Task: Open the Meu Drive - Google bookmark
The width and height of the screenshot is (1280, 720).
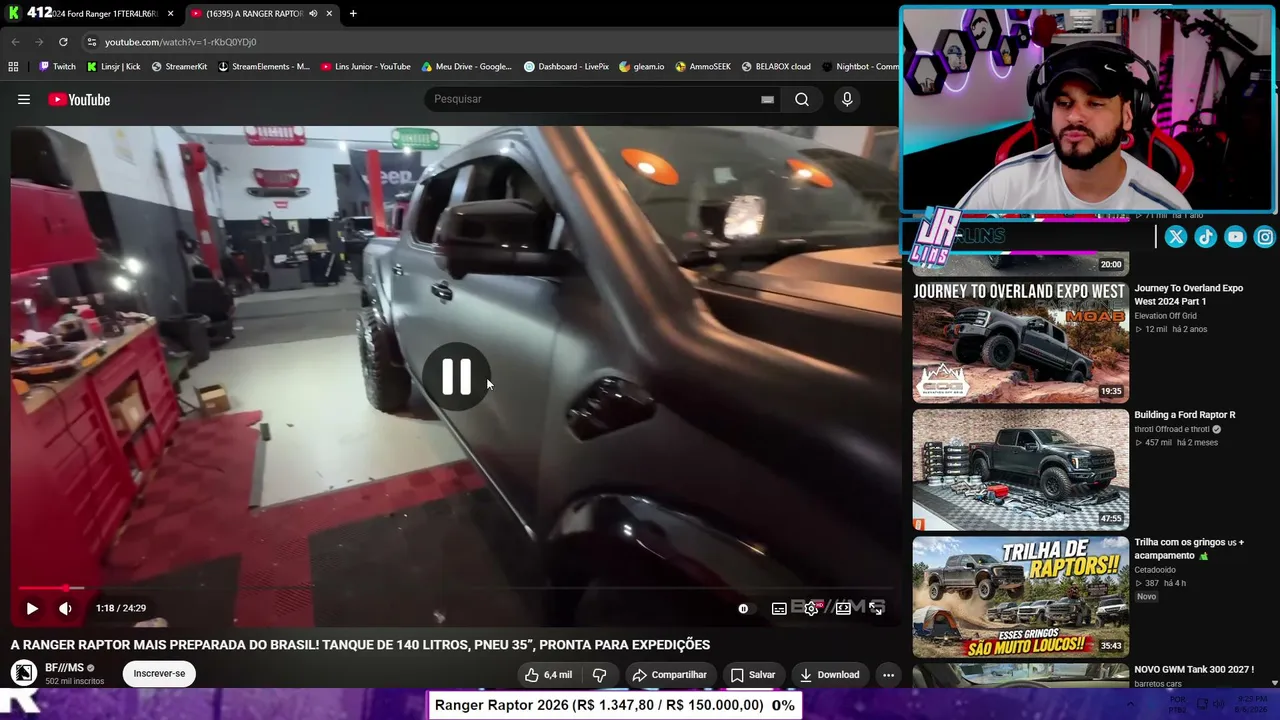Action: 467,66
